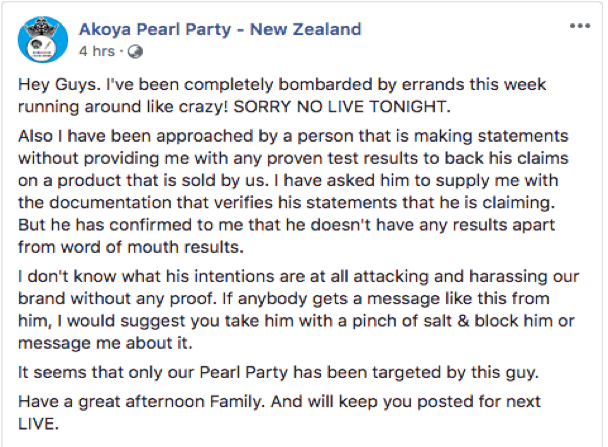Screen dimensions: 608x447
Task: Click the line "the documentation that verifies his statements"
Action: click(287, 203)
